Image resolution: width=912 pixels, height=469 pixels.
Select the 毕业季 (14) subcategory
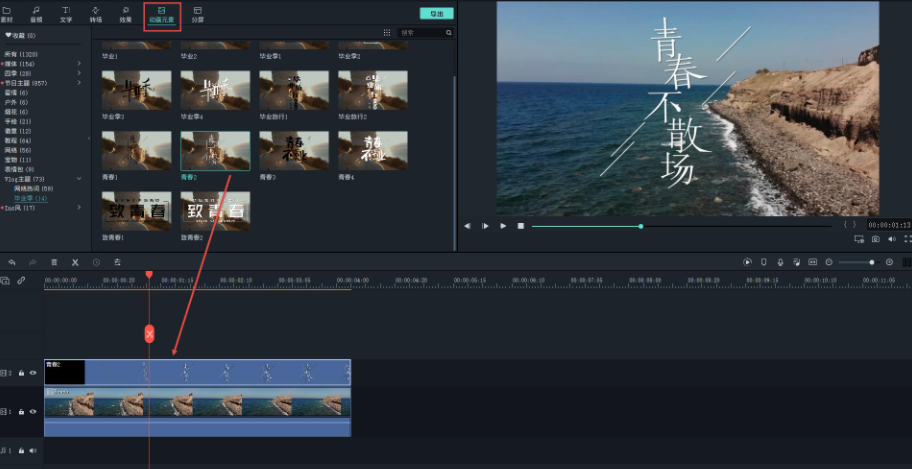point(31,198)
